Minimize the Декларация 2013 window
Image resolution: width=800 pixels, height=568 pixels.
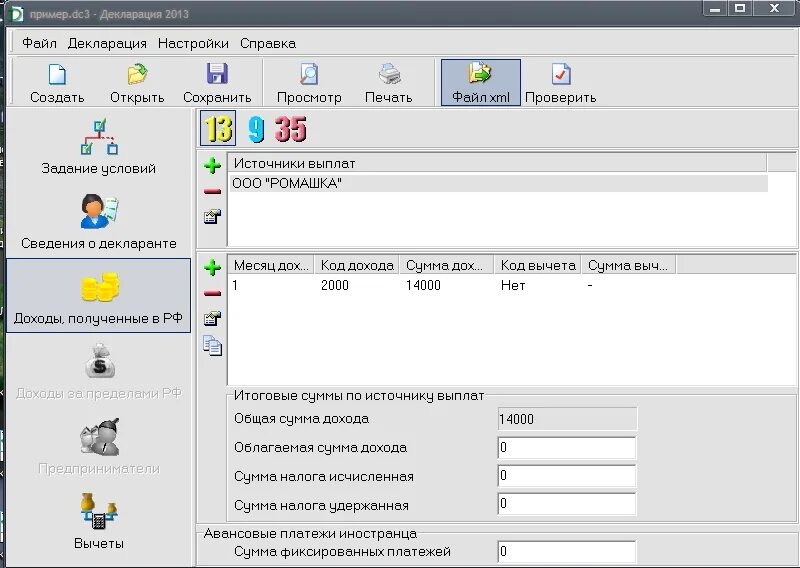[x=715, y=9]
